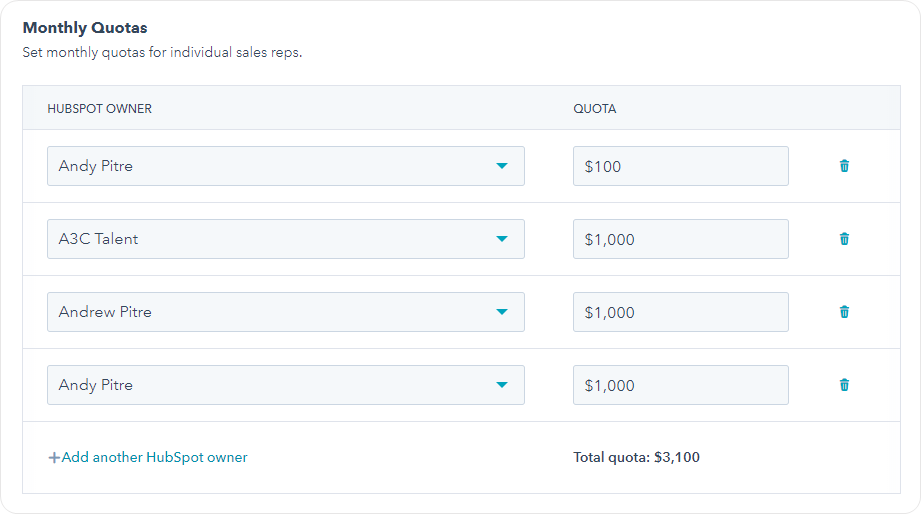The height and width of the screenshot is (514, 921).
Task: Remove Andrew Pitre's quota via trash icon
Action: click(x=844, y=312)
